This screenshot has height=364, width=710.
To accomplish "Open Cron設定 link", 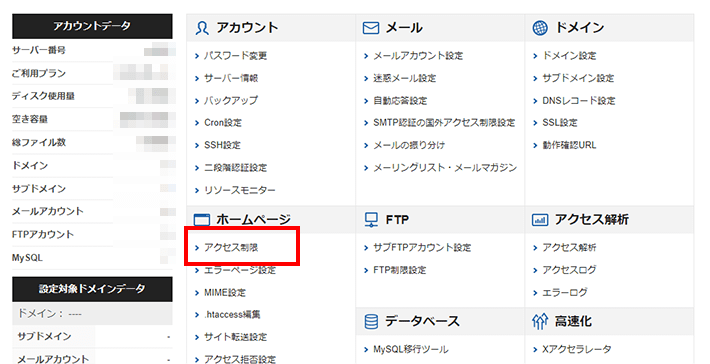I will tap(223, 123).
